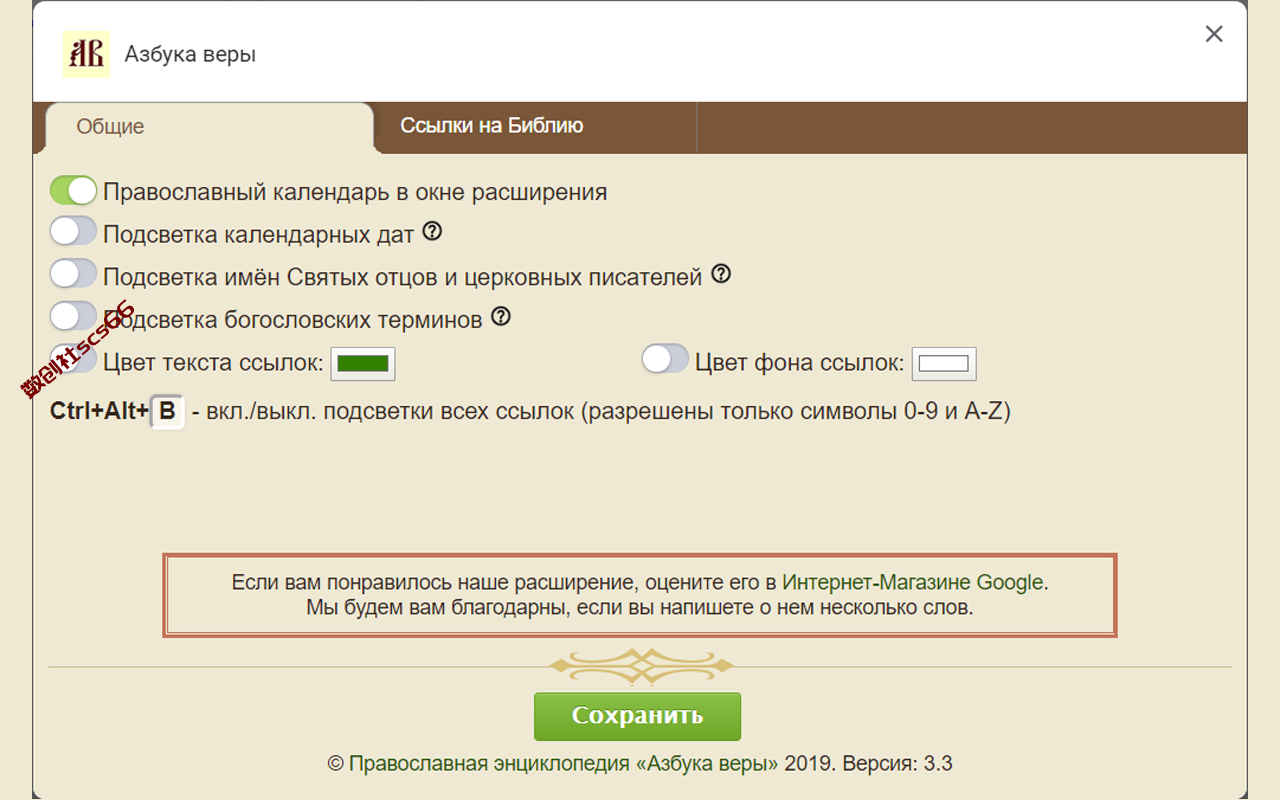Click the Версия: 3.3 text
The image size is (1280, 800).
tap(898, 764)
